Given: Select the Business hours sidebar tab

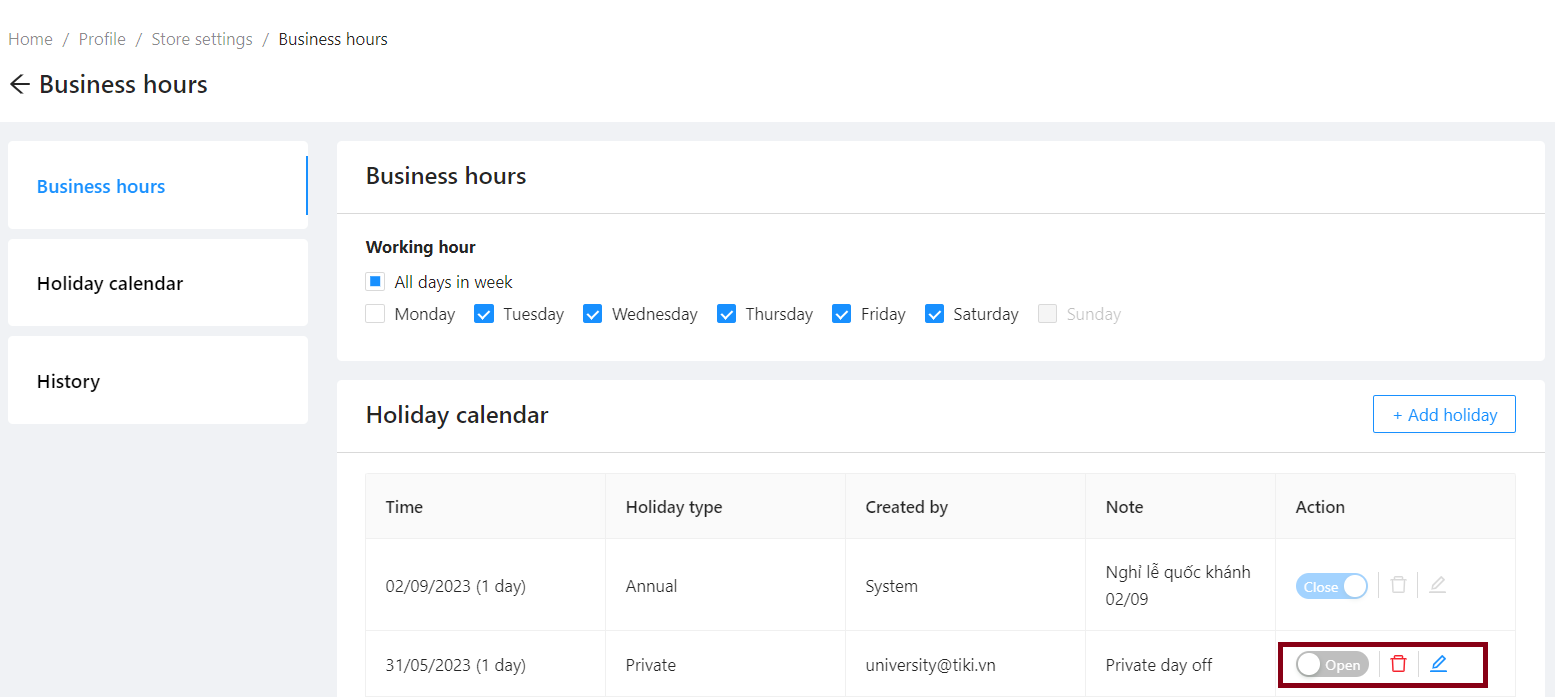Looking at the screenshot, I should 101,187.
